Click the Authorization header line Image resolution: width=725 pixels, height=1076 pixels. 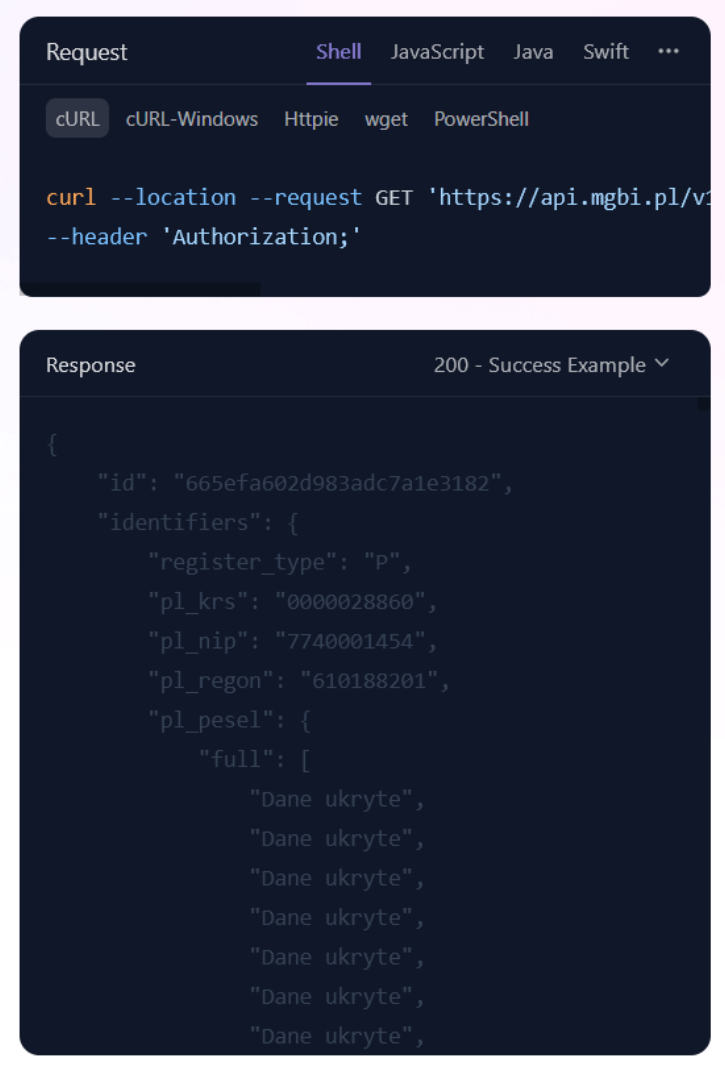coord(204,237)
